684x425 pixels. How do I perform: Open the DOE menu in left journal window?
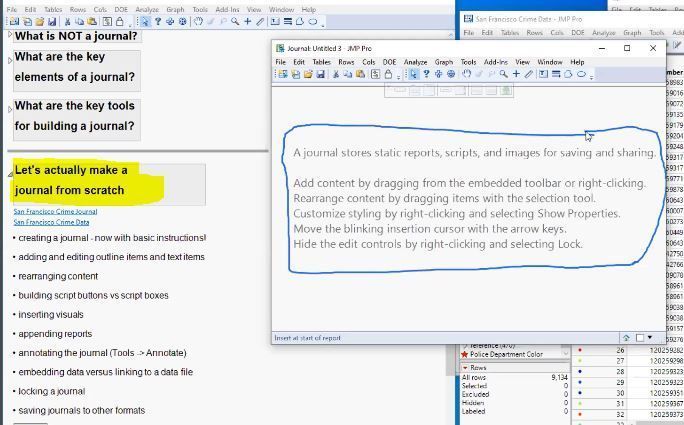tap(121, 9)
